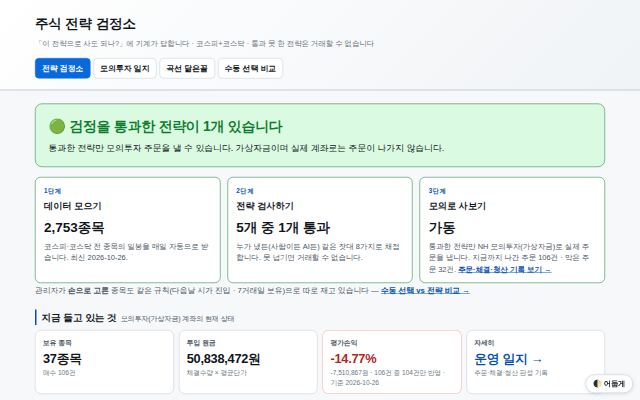Image resolution: width=640 pixels, height=400 pixels.
Task: Click the 1단계 step label
Action: pyautogui.click(x=52, y=191)
